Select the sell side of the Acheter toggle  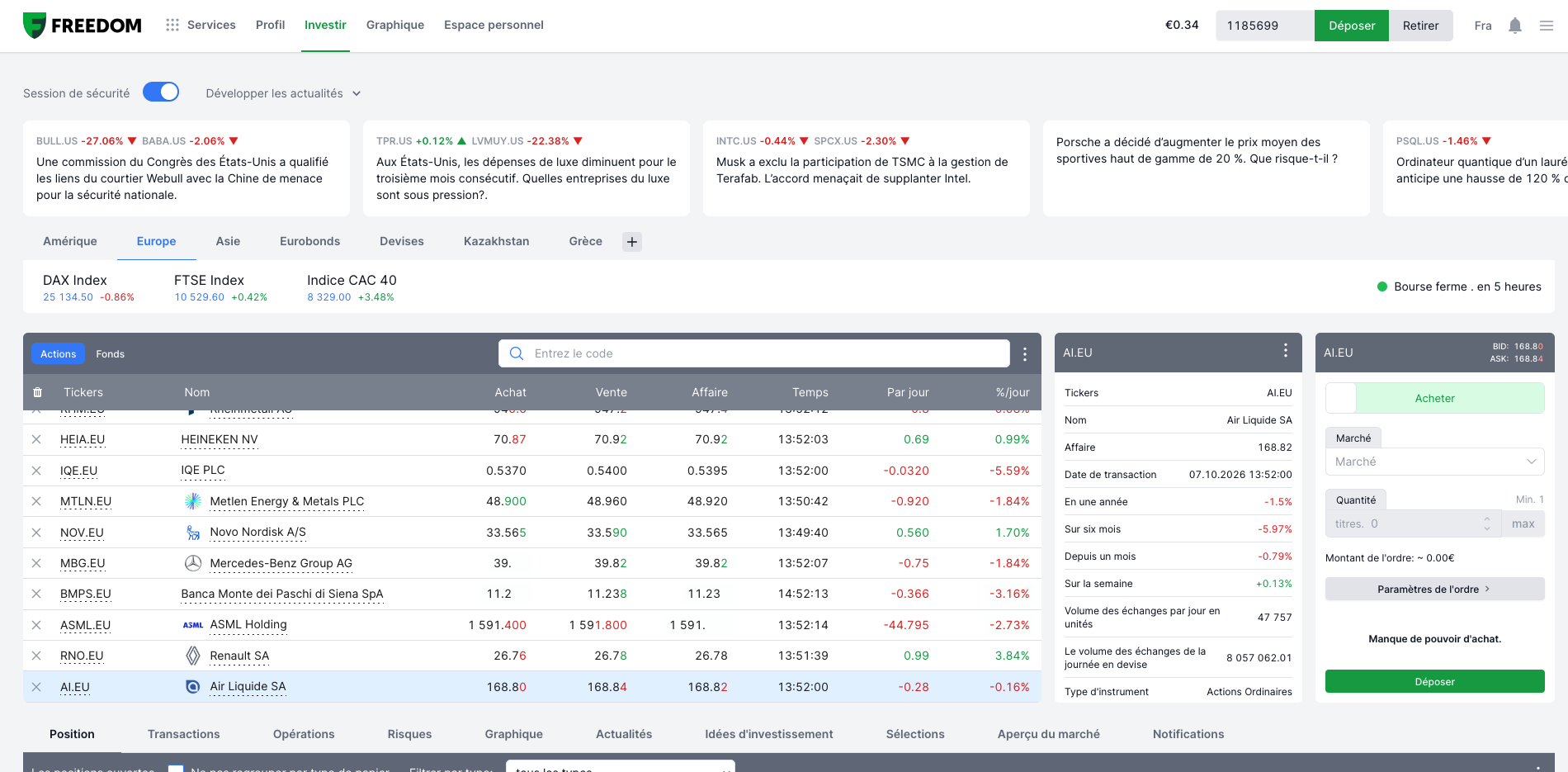[1341, 398]
